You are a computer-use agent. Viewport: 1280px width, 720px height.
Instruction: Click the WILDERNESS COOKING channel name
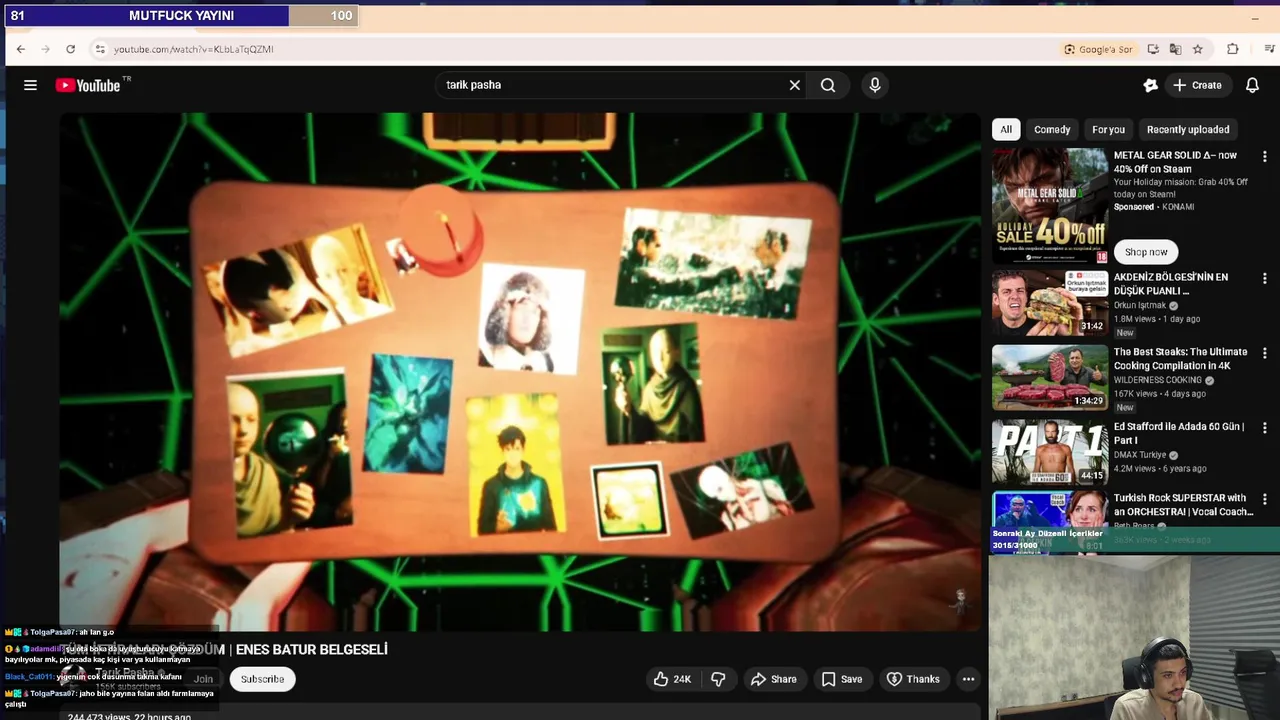pyautogui.click(x=1158, y=380)
